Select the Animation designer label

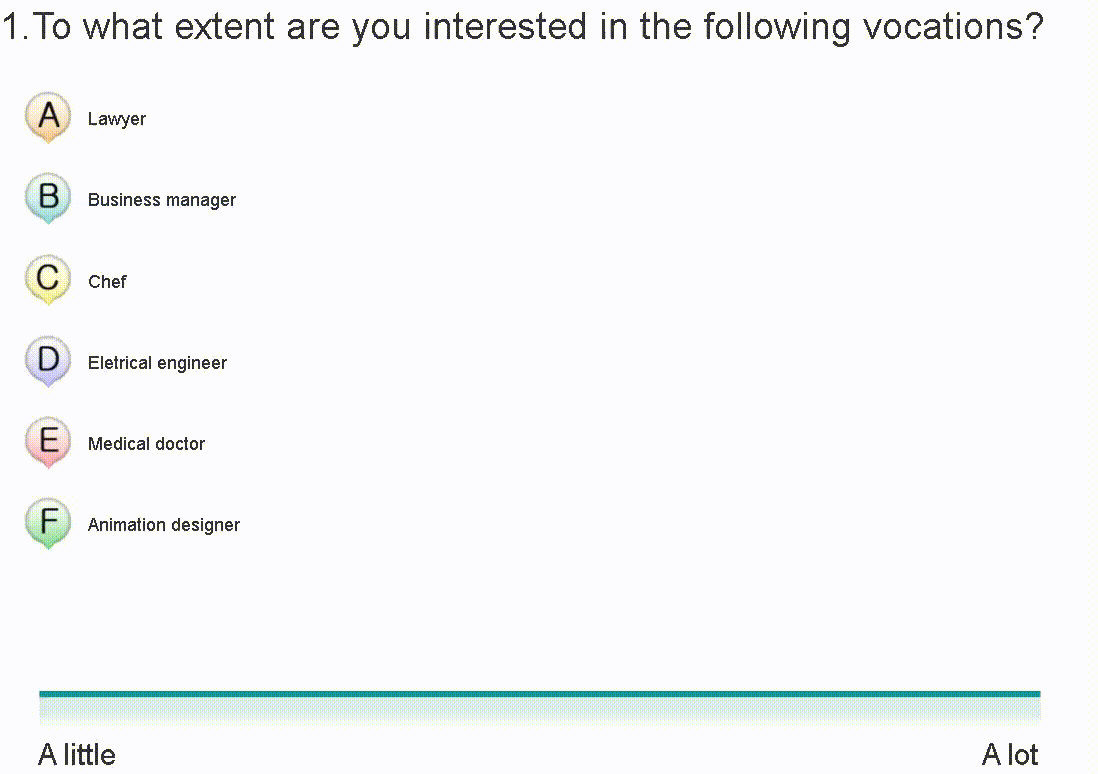pos(164,525)
